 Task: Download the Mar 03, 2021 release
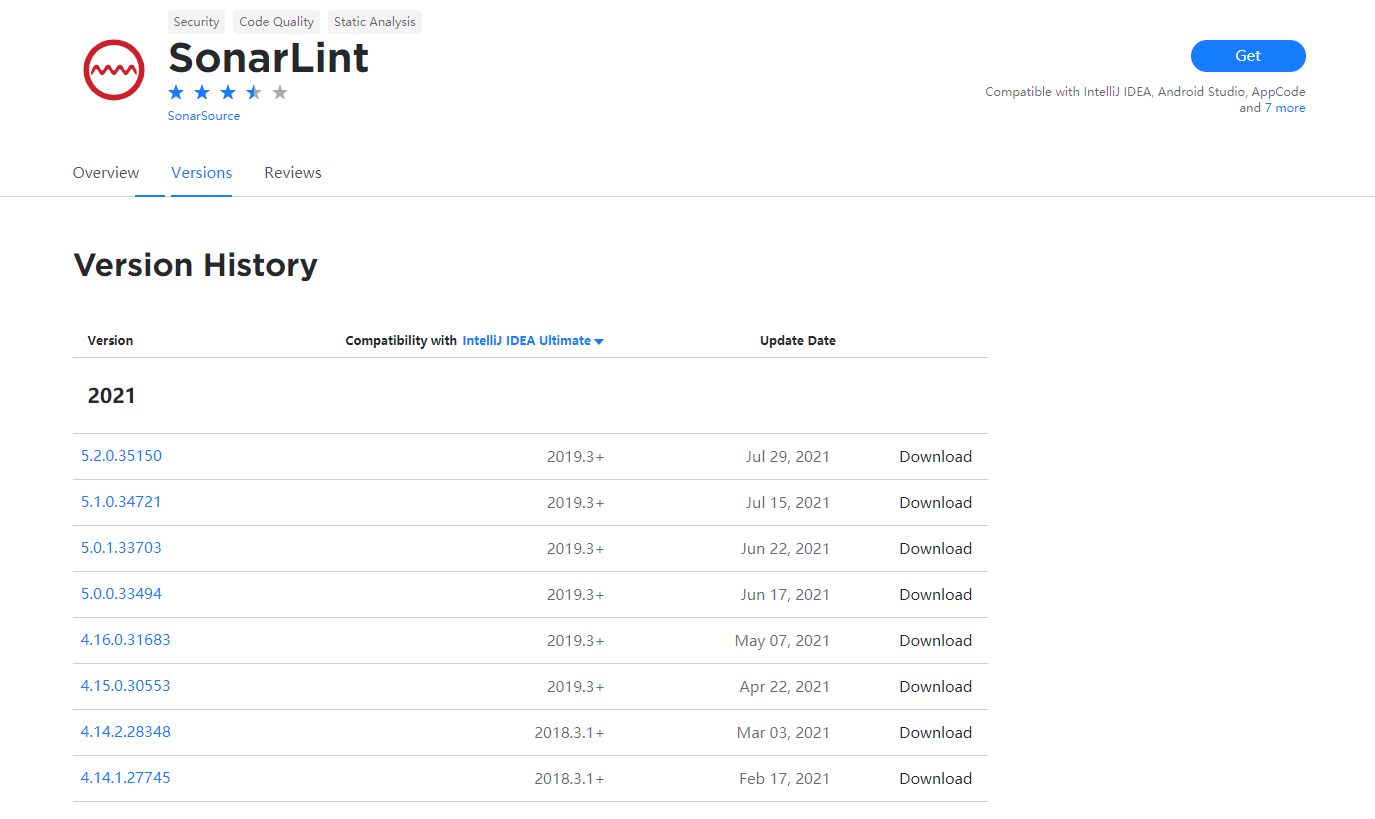coord(935,733)
